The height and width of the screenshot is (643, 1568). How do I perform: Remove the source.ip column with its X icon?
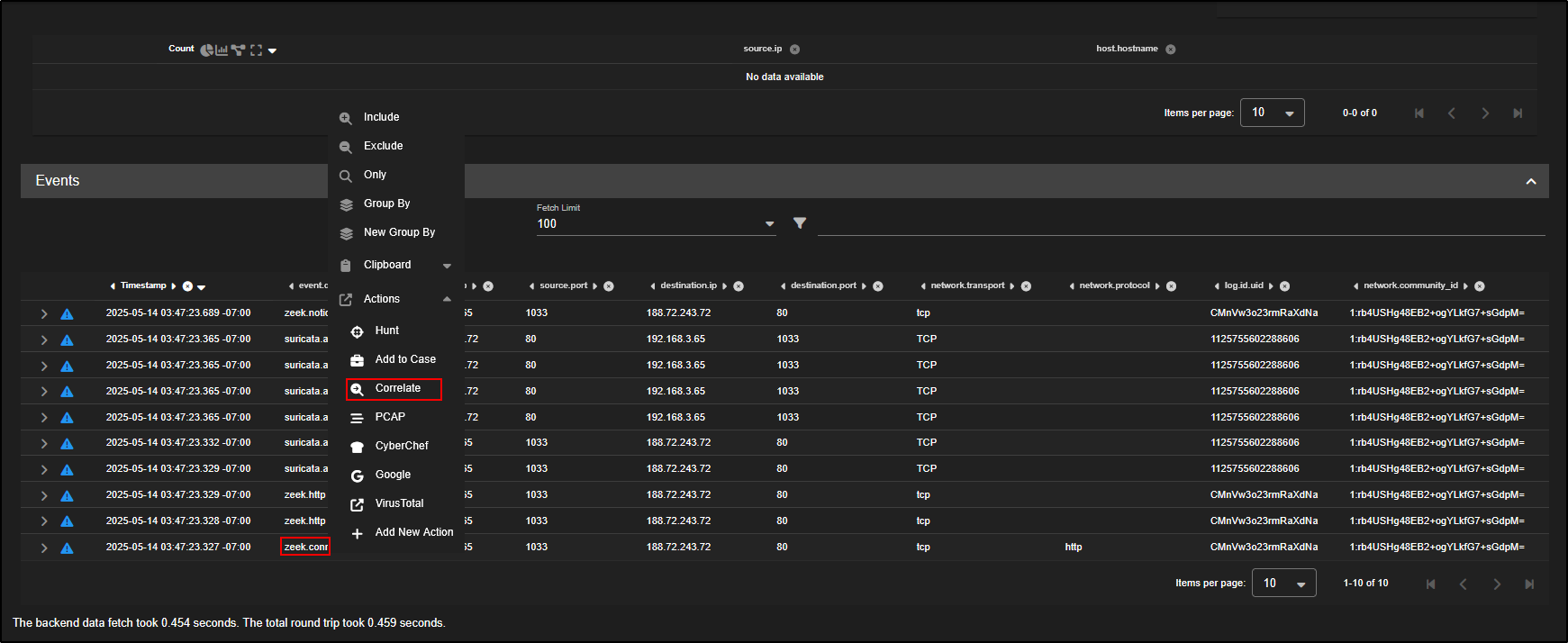click(794, 50)
